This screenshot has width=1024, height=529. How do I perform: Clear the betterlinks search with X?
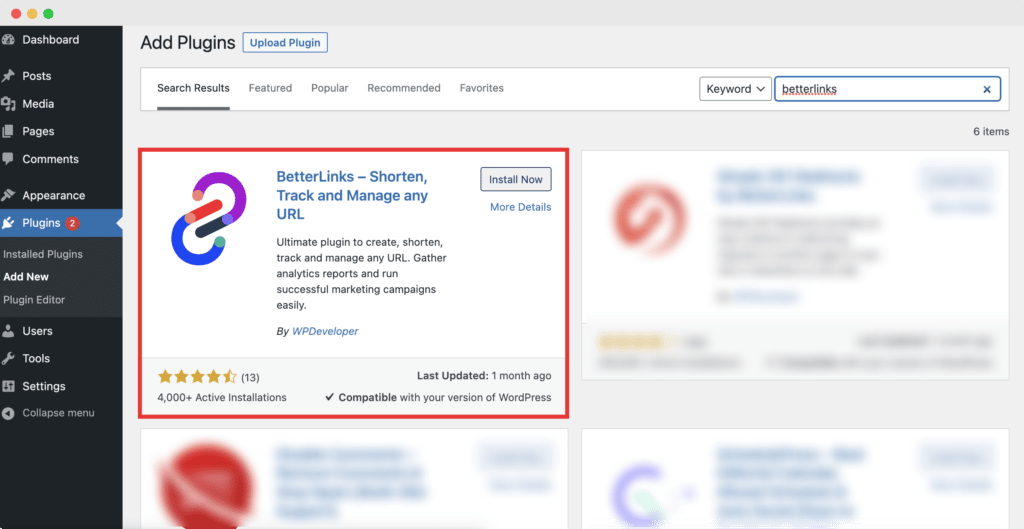(x=987, y=89)
